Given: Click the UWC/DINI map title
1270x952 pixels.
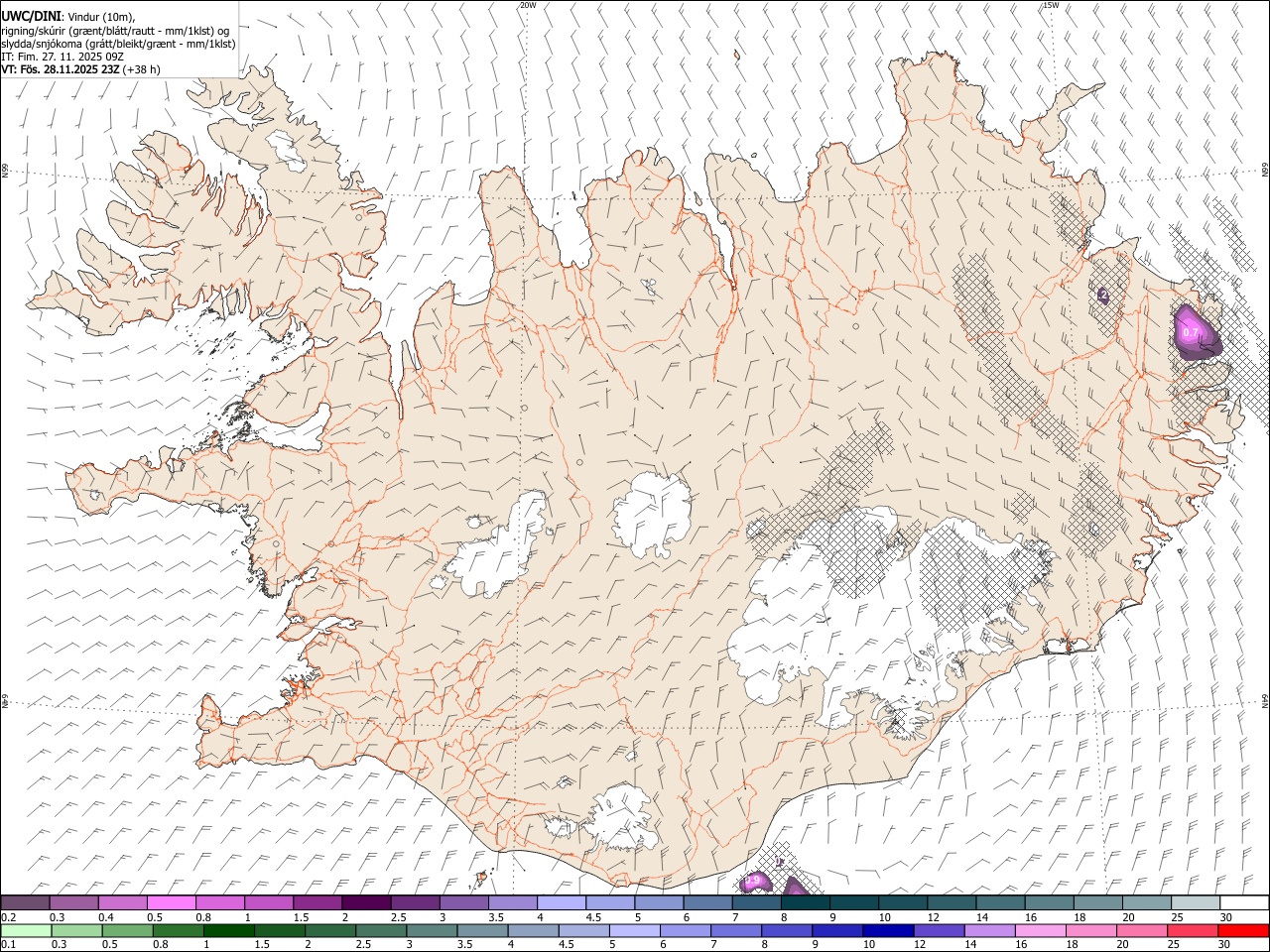Looking at the screenshot, I should click(31, 17).
